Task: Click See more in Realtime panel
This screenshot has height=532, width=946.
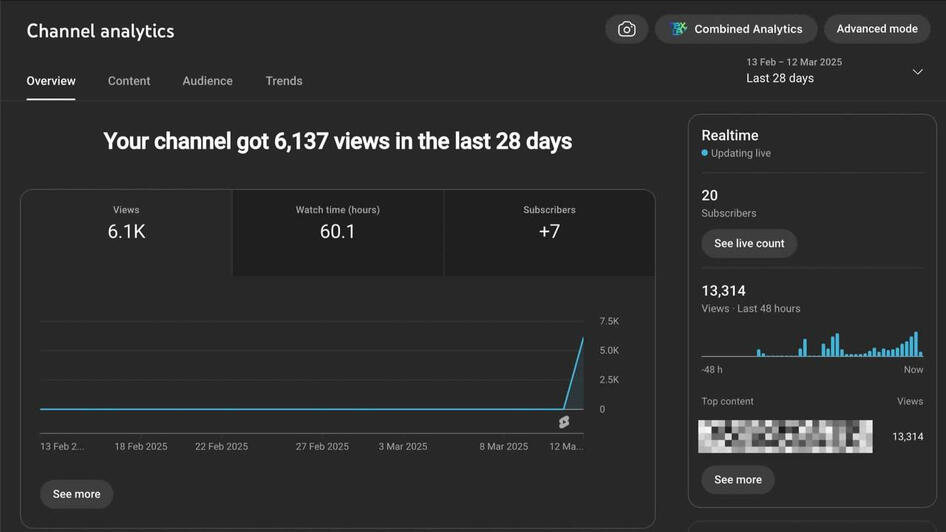Action: (x=738, y=480)
